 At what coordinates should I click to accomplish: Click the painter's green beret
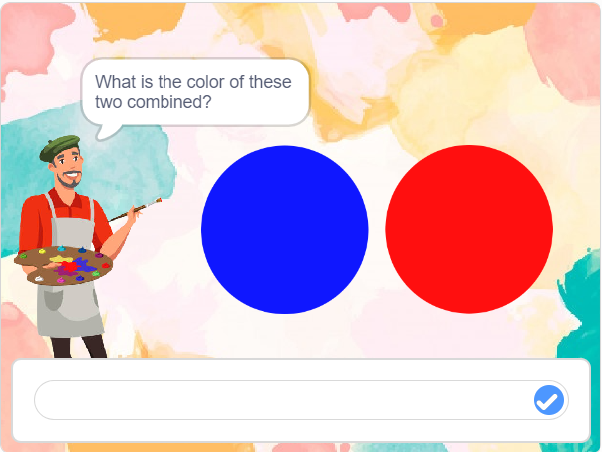tap(60, 147)
